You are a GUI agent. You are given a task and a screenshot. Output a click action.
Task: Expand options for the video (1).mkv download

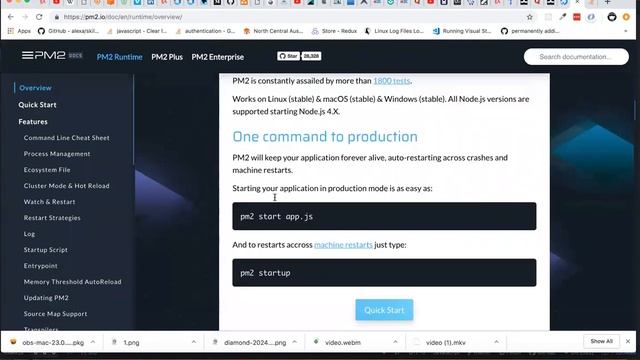tap(496, 342)
